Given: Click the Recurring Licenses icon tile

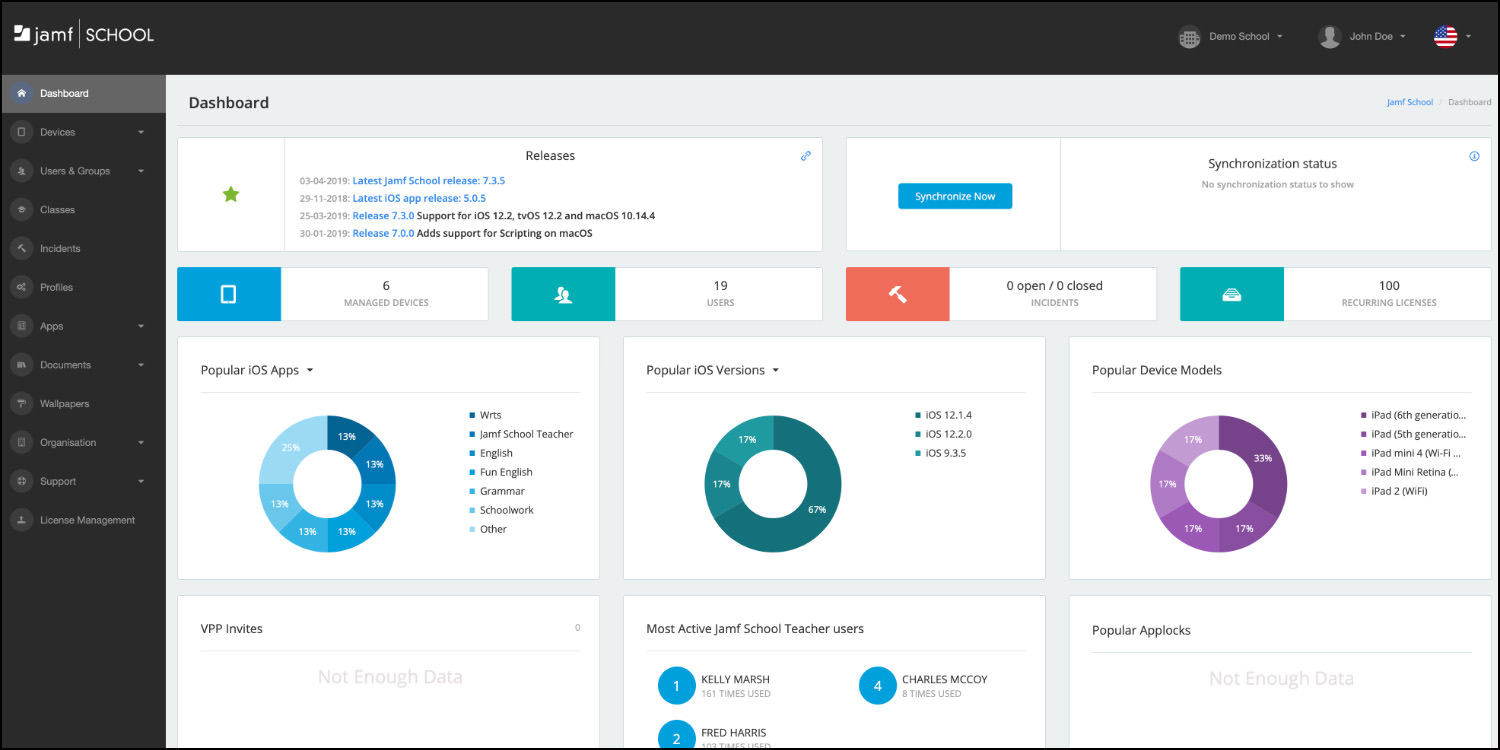Looking at the screenshot, I should coord(1232,294).
